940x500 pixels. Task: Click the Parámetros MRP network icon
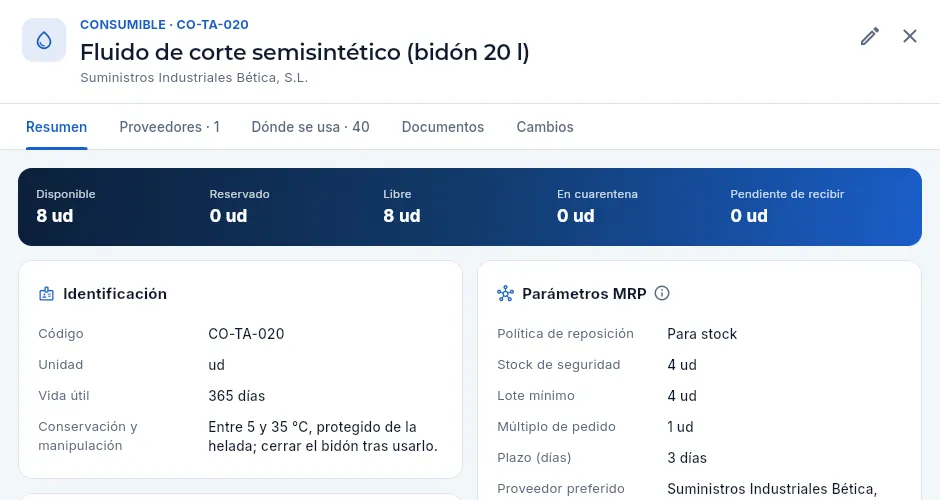point(505,294)
